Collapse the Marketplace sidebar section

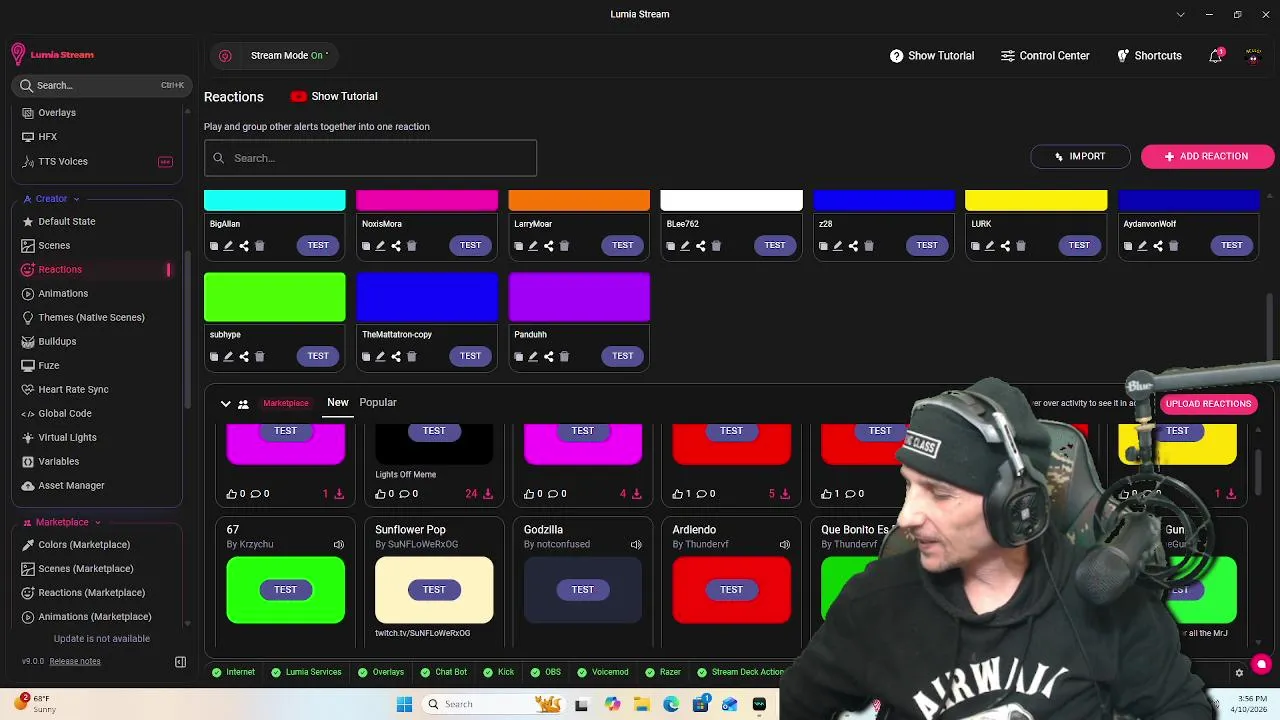click(x=62, y=522)
